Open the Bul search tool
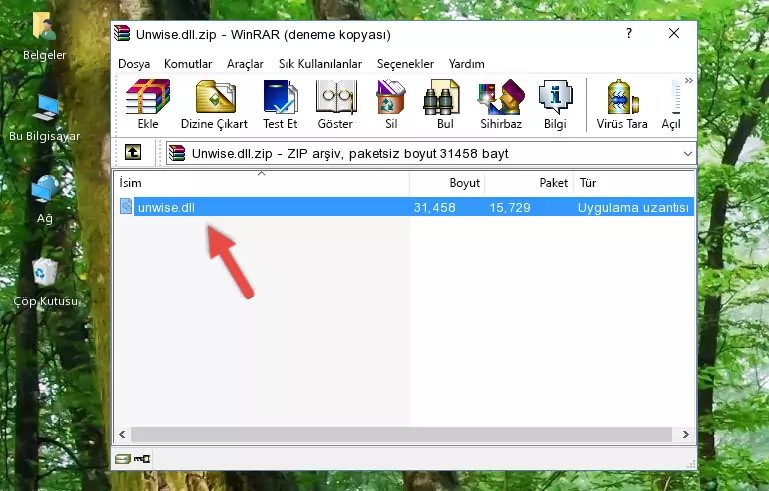This screenshot has width=769, height=491. pos(444,104)
